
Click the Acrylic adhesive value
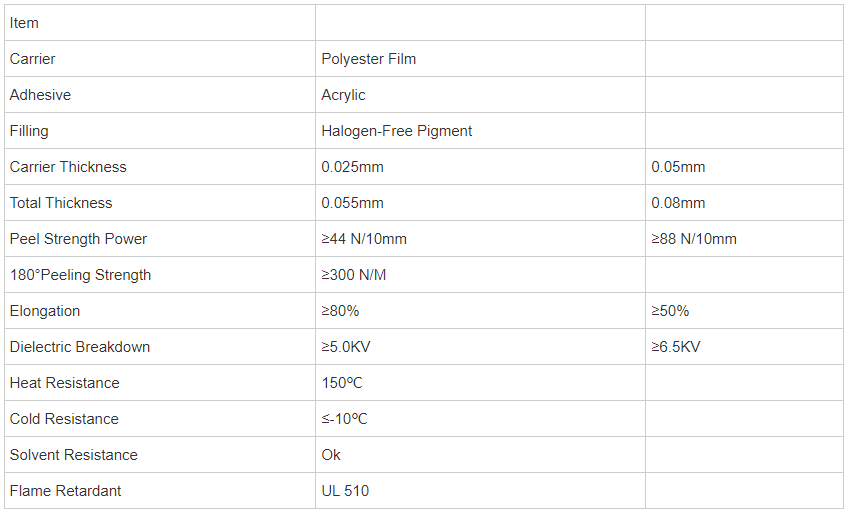coord(343,94)
